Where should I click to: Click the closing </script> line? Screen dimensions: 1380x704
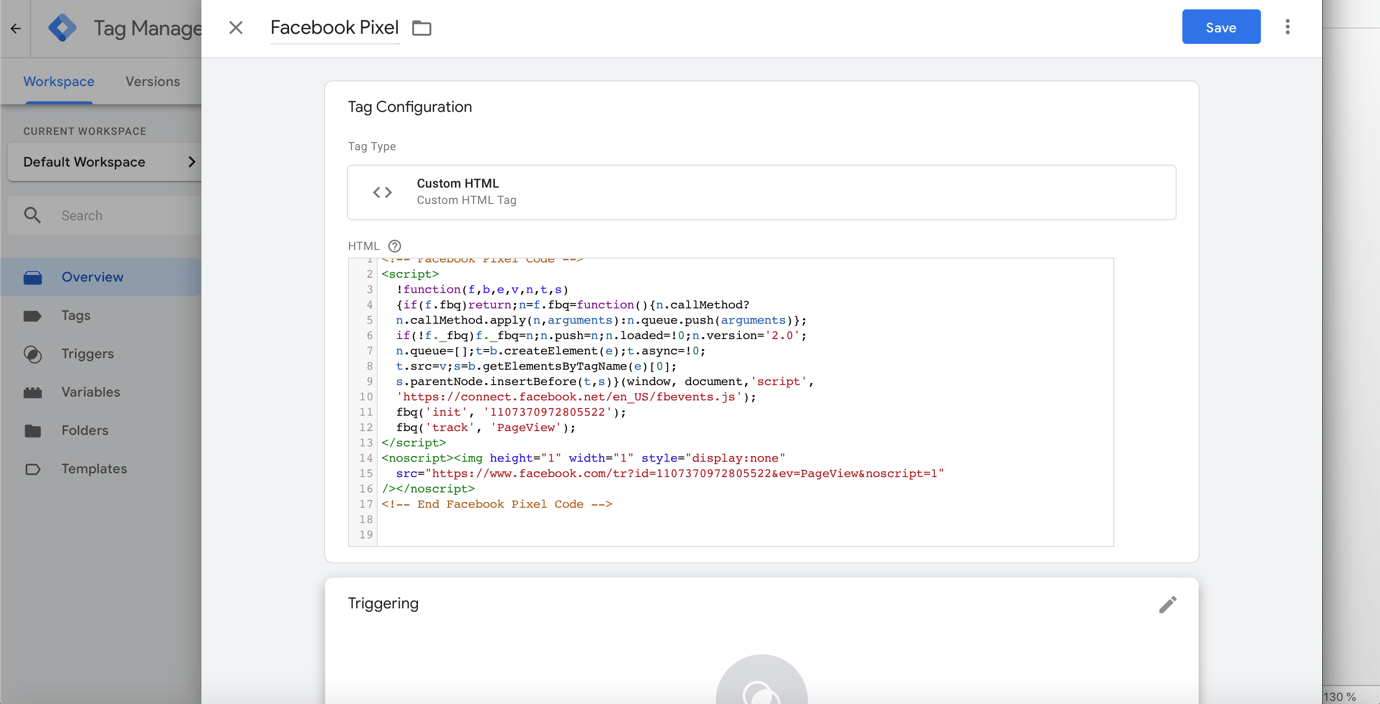coord(414,443)
